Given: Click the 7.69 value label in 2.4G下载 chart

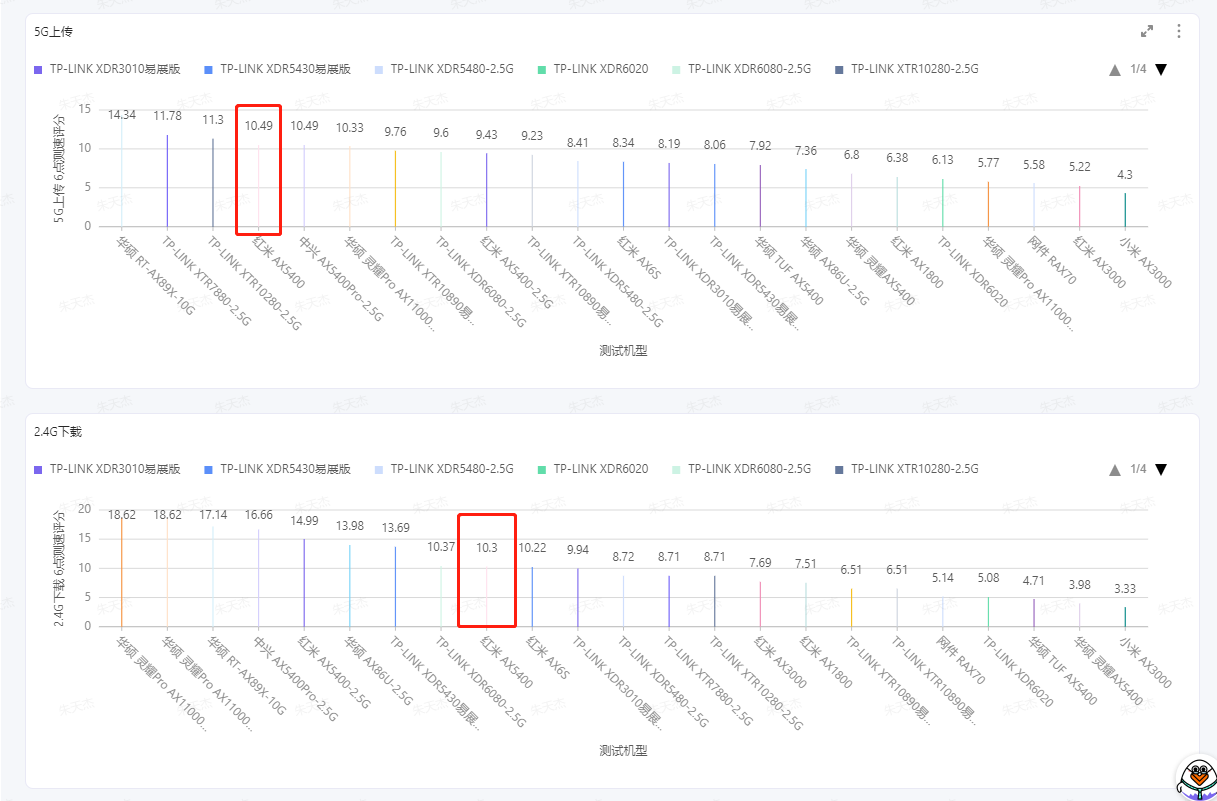Looking at the screenshot, I should click(761, 563).
